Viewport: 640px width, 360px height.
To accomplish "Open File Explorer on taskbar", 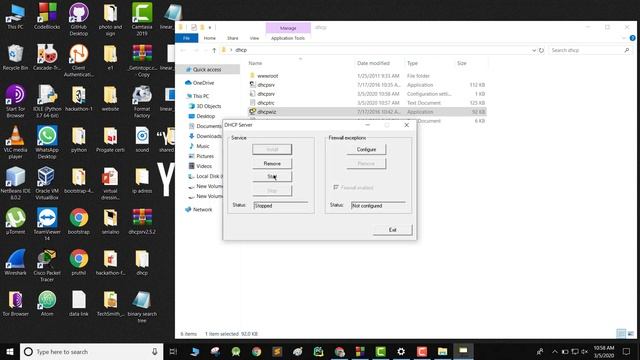I will 442,351.
